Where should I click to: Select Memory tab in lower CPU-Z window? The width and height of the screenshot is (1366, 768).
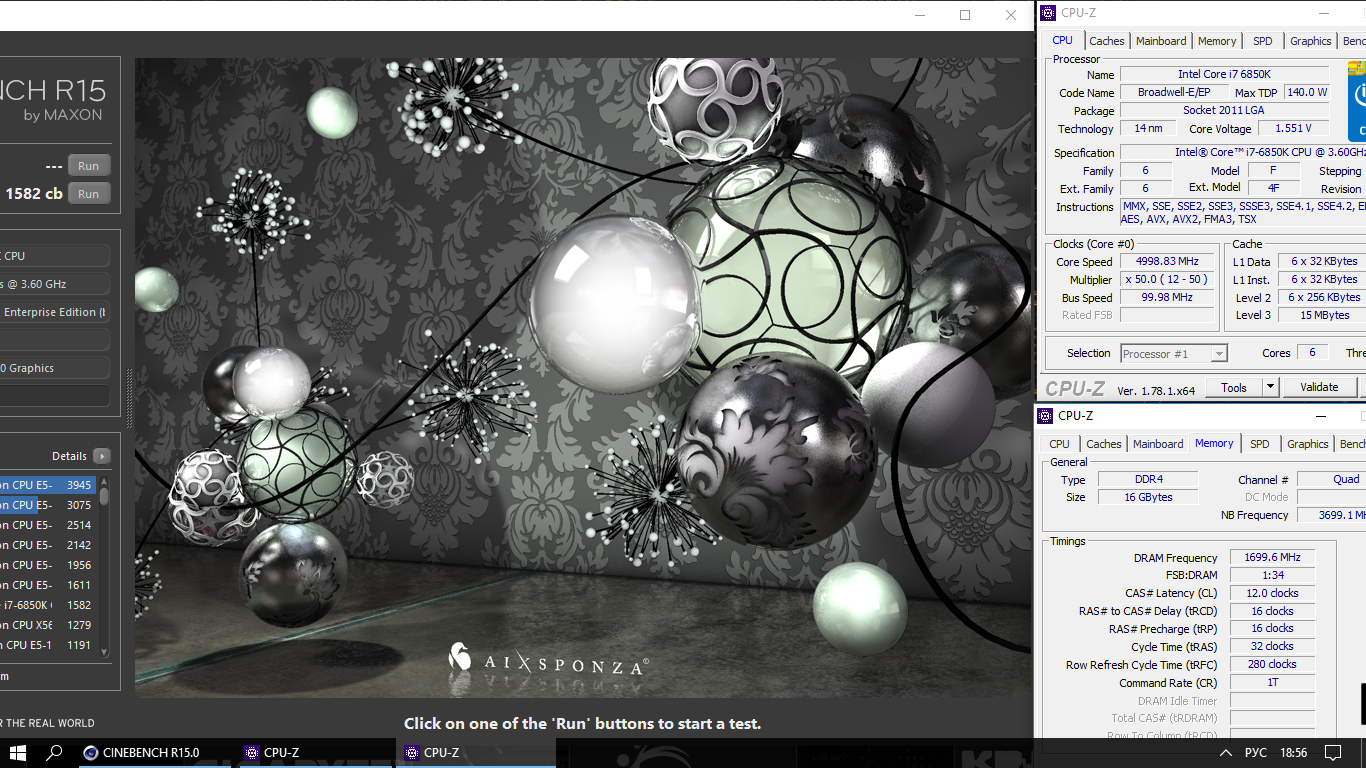tap(1214, 443)
